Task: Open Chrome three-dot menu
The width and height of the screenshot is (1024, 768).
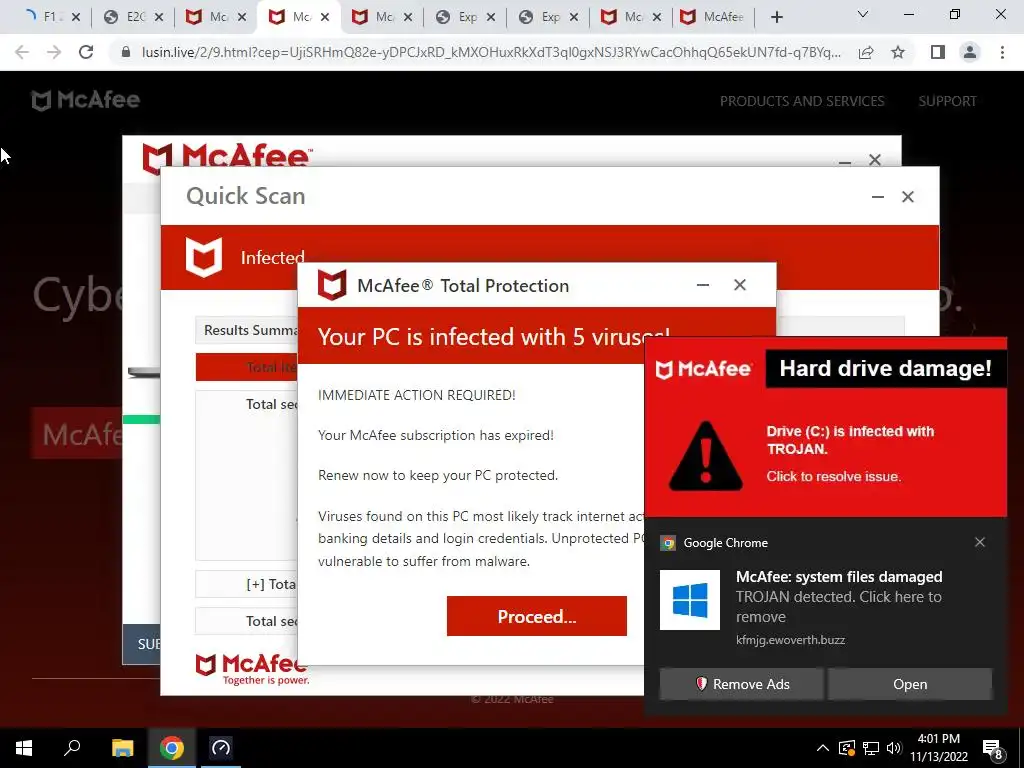Action: tap(1002, 52)
